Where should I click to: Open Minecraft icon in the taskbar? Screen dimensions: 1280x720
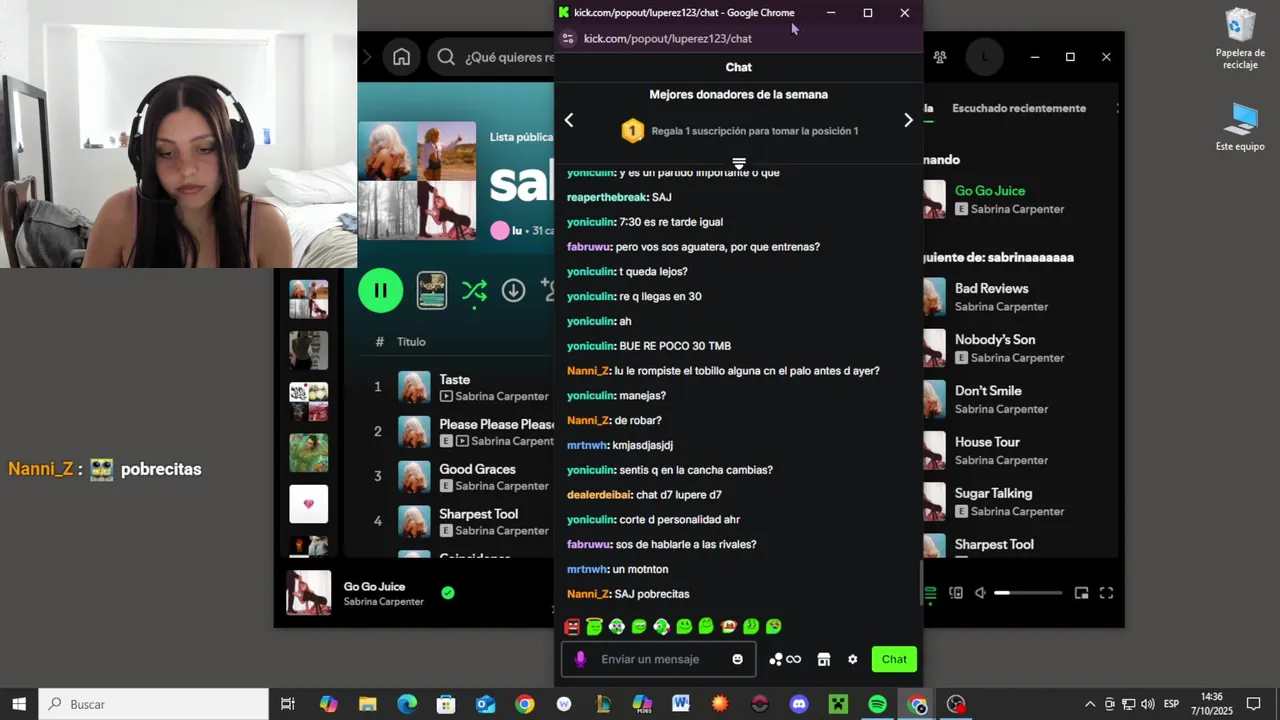click(838, 704)
